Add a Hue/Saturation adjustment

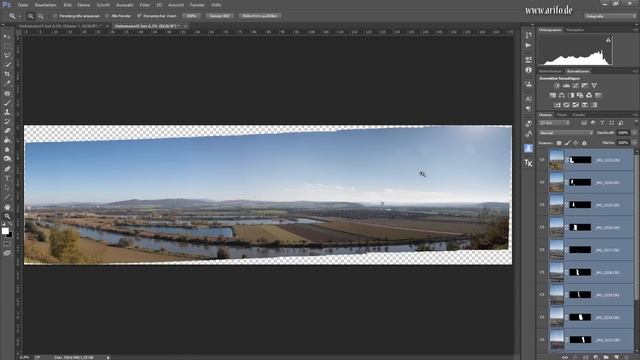pyautogui.click(x=553, y=95)
